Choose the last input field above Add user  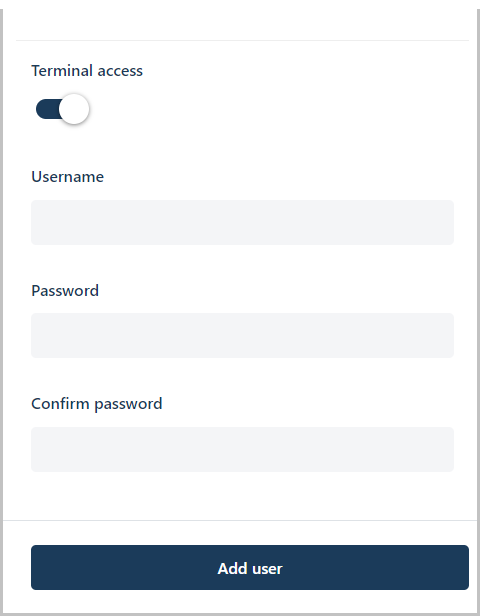click(242, 449)
